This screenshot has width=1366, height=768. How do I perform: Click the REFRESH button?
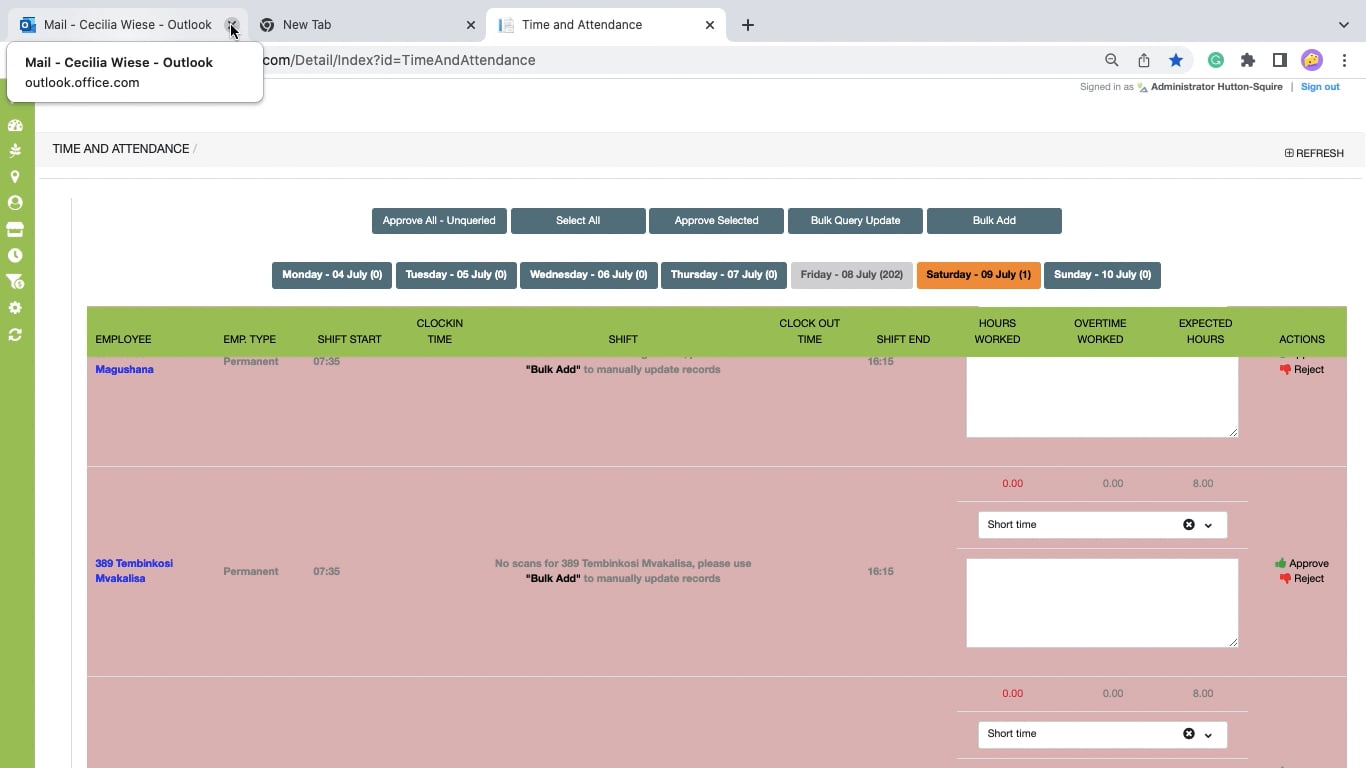(x=1314, y=153)
